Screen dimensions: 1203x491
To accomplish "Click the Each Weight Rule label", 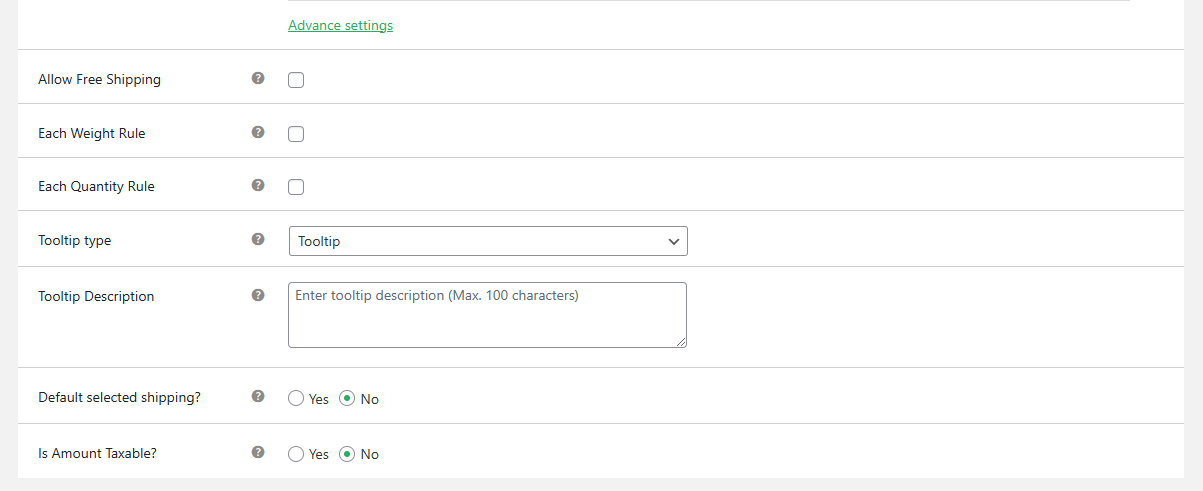I will pos(92,133).
